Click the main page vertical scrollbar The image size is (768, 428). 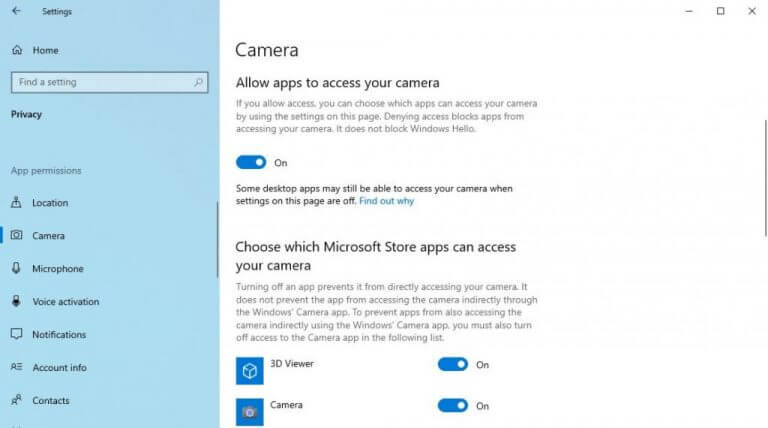coord(766,178)
